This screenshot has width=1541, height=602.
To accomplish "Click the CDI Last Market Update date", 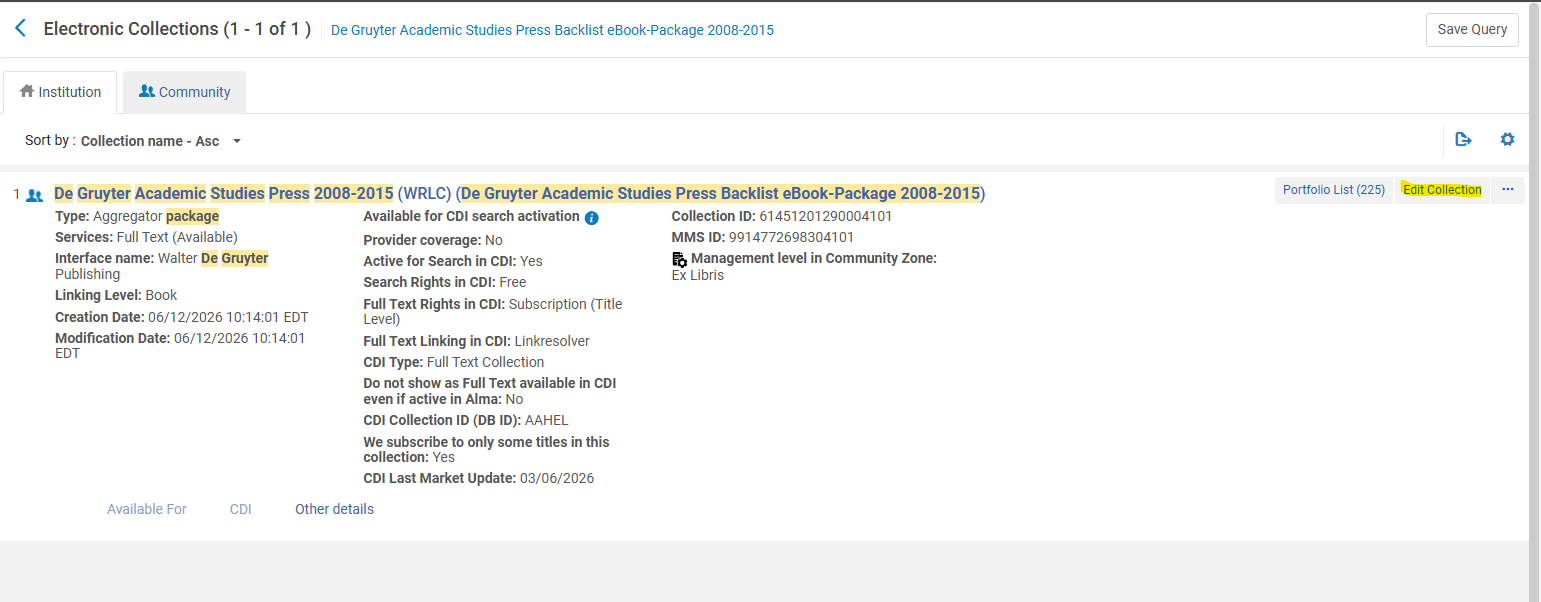I will click(556, 478).
